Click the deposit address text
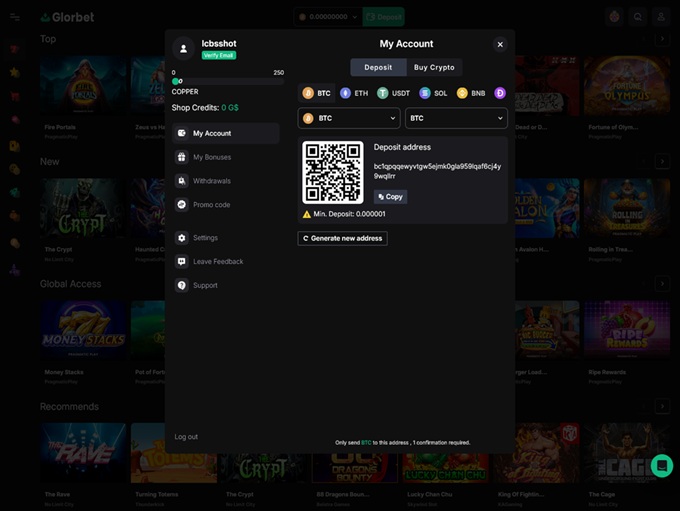This screenshot has height=511, width=680. (x=437, y=171)
